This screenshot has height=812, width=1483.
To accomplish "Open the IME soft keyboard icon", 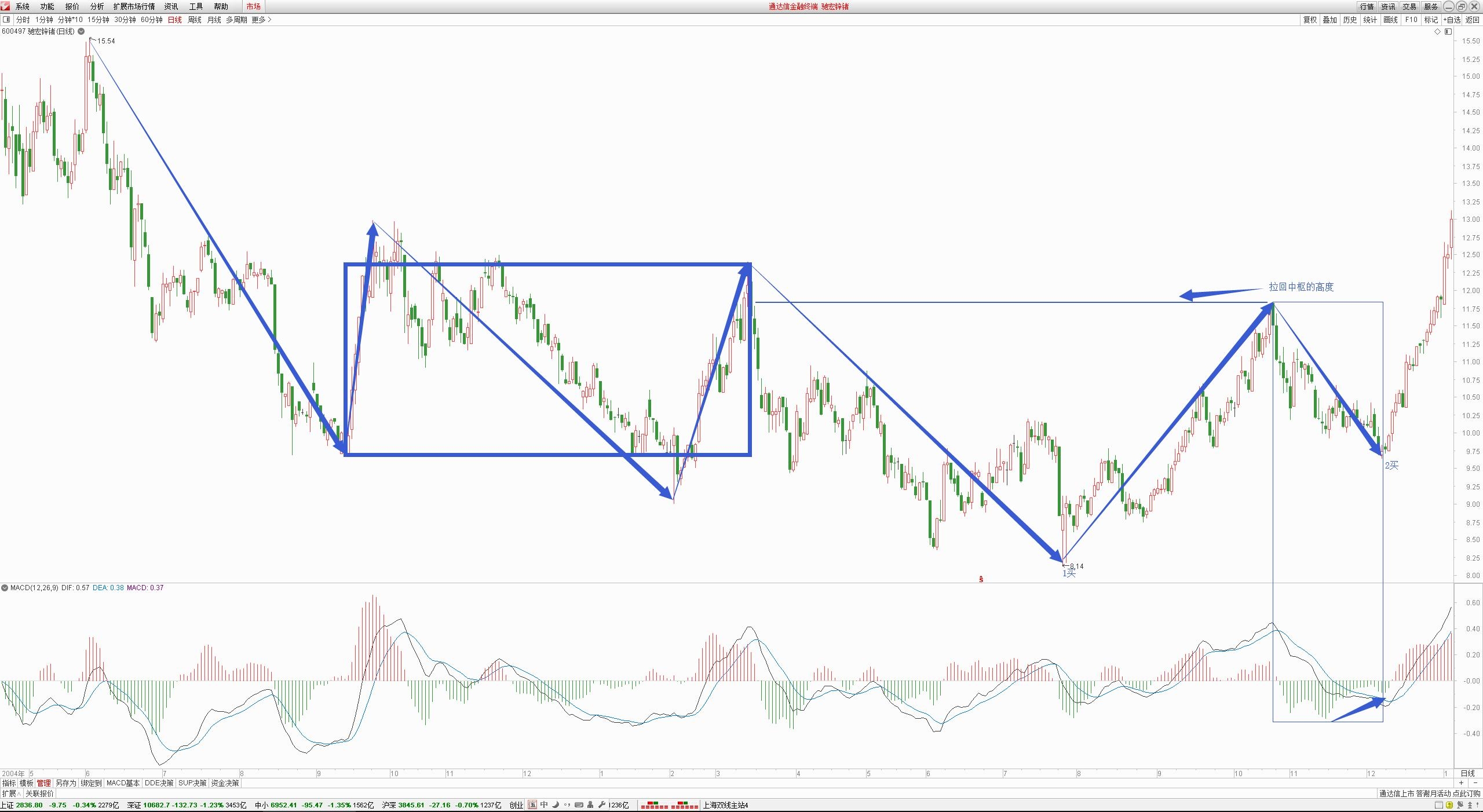I will coord(579,804).
